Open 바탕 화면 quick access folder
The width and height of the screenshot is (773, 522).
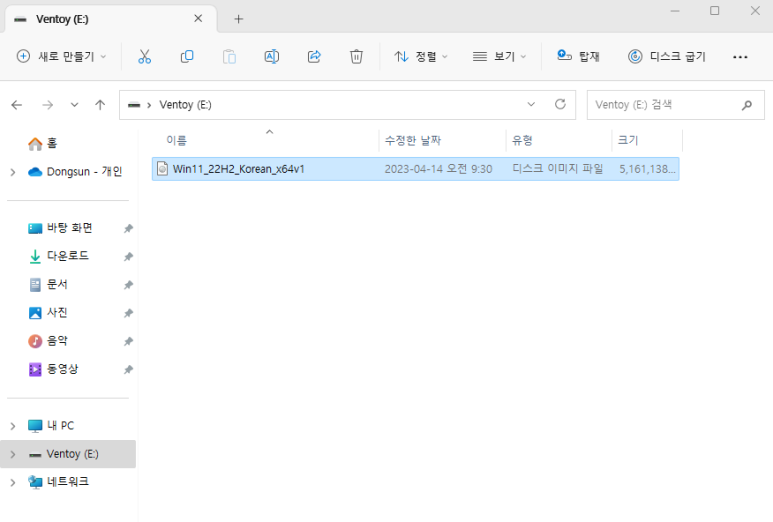[x=60, y=228]
